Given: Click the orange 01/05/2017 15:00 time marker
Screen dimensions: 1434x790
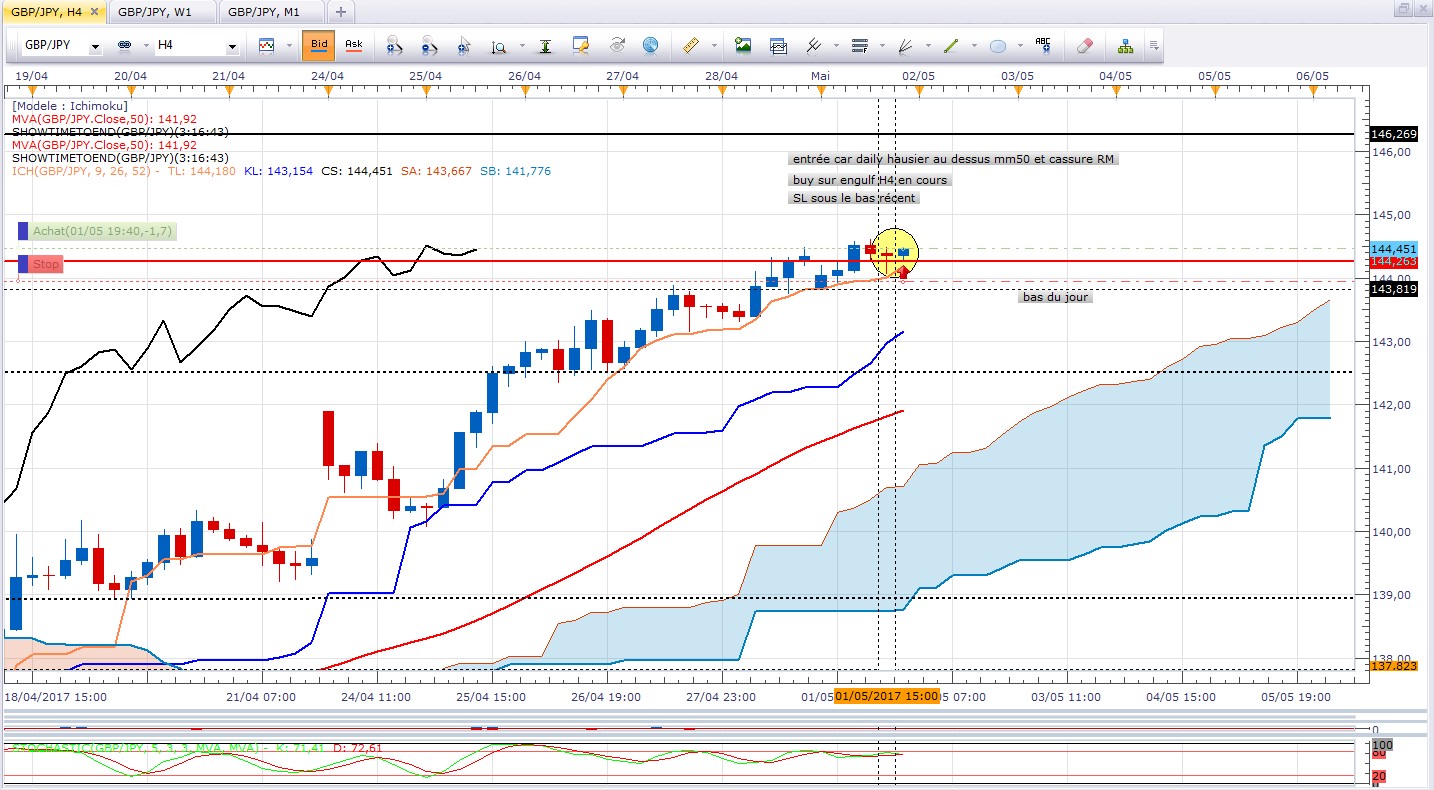Looking at the screenshot, I should click(x=887, y=695).
